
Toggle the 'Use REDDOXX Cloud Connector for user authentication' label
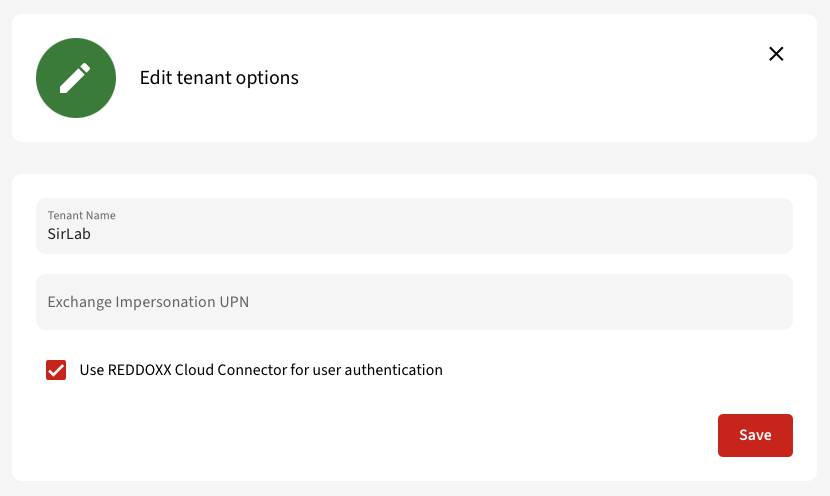pos(261,369)
